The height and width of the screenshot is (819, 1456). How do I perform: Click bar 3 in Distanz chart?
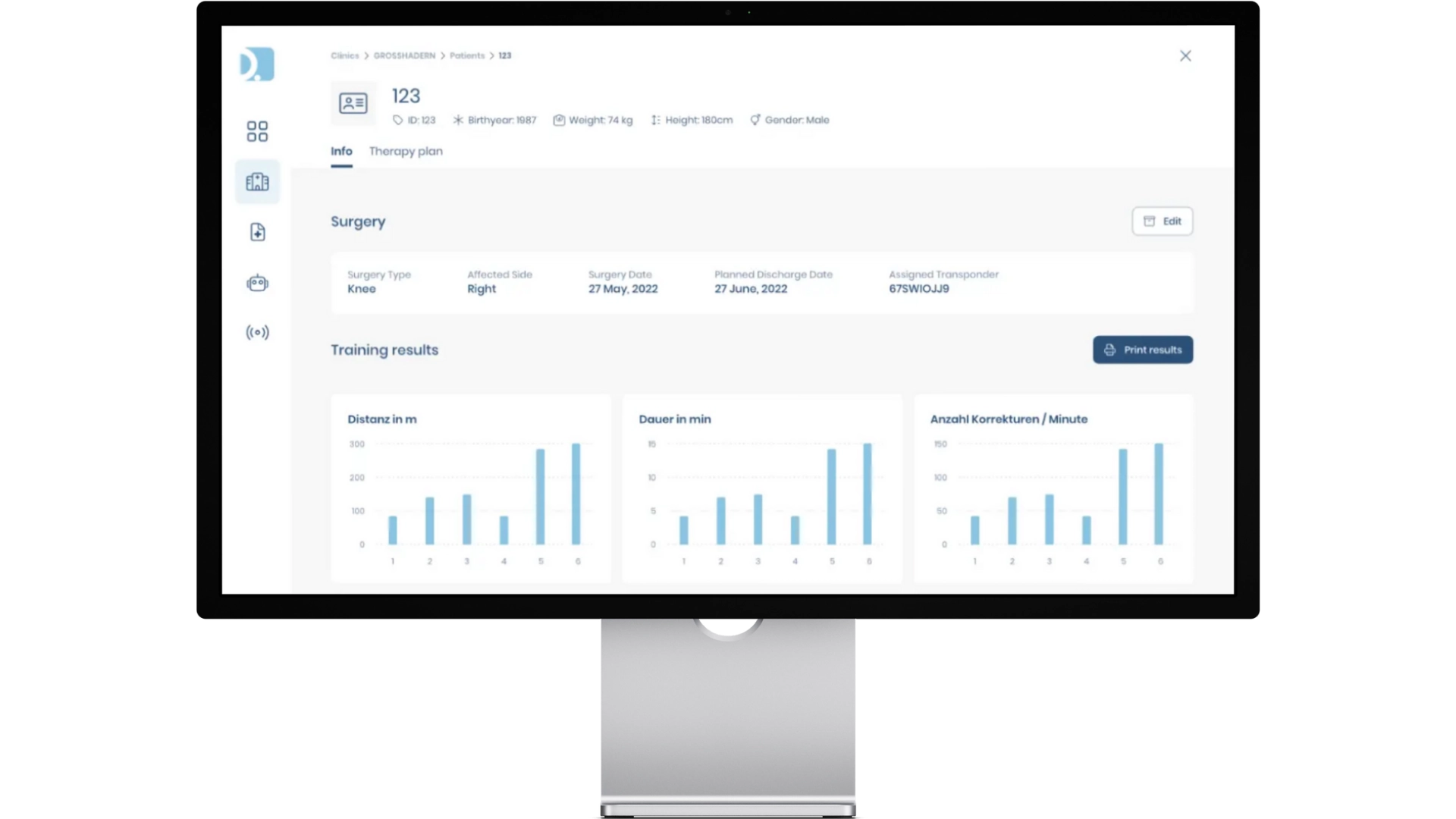(x=466, y=519)
